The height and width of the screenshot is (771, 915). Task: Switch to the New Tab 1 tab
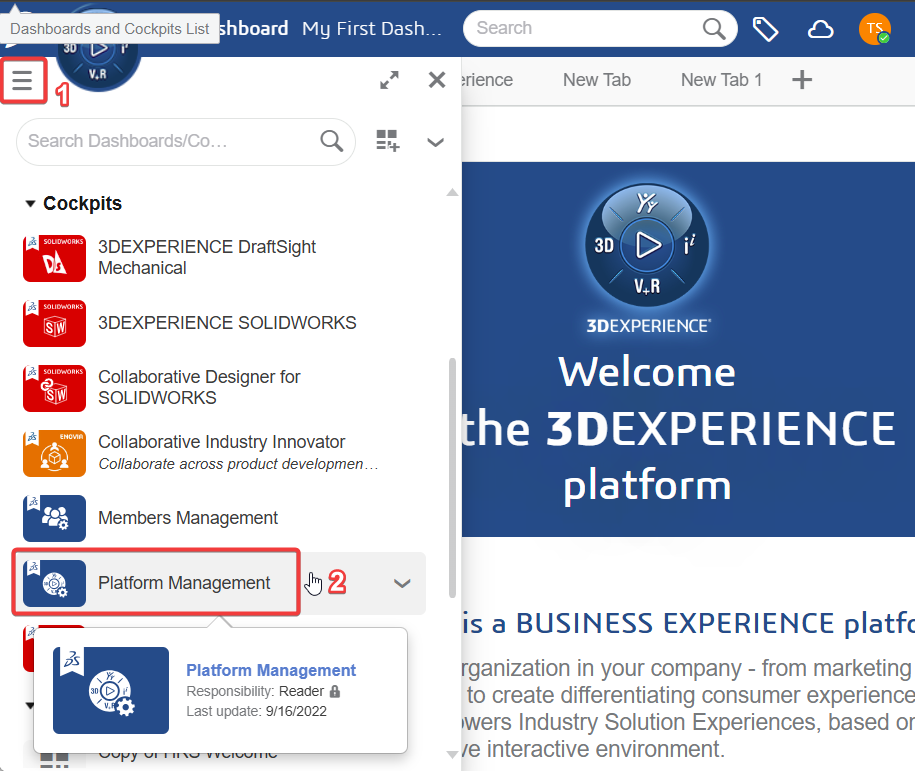click(x=721, y=80)
